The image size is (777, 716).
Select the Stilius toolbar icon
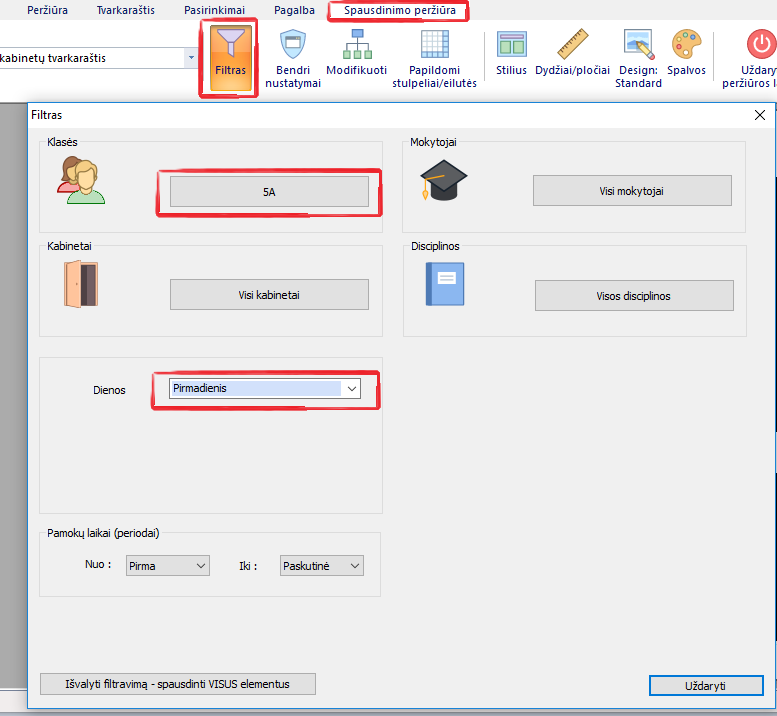[511, 45]
